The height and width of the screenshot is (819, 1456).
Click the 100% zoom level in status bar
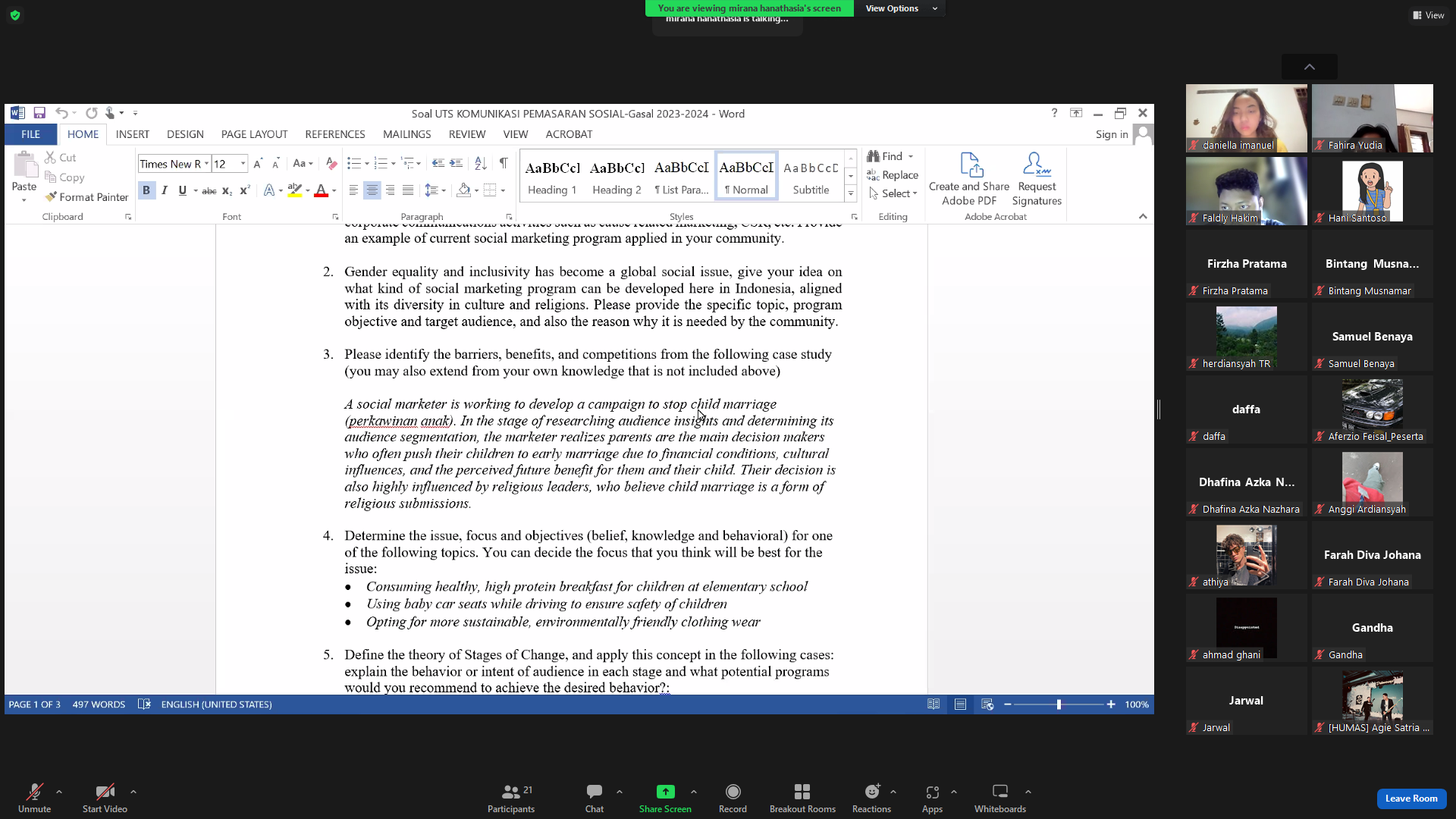[1136, 704]
